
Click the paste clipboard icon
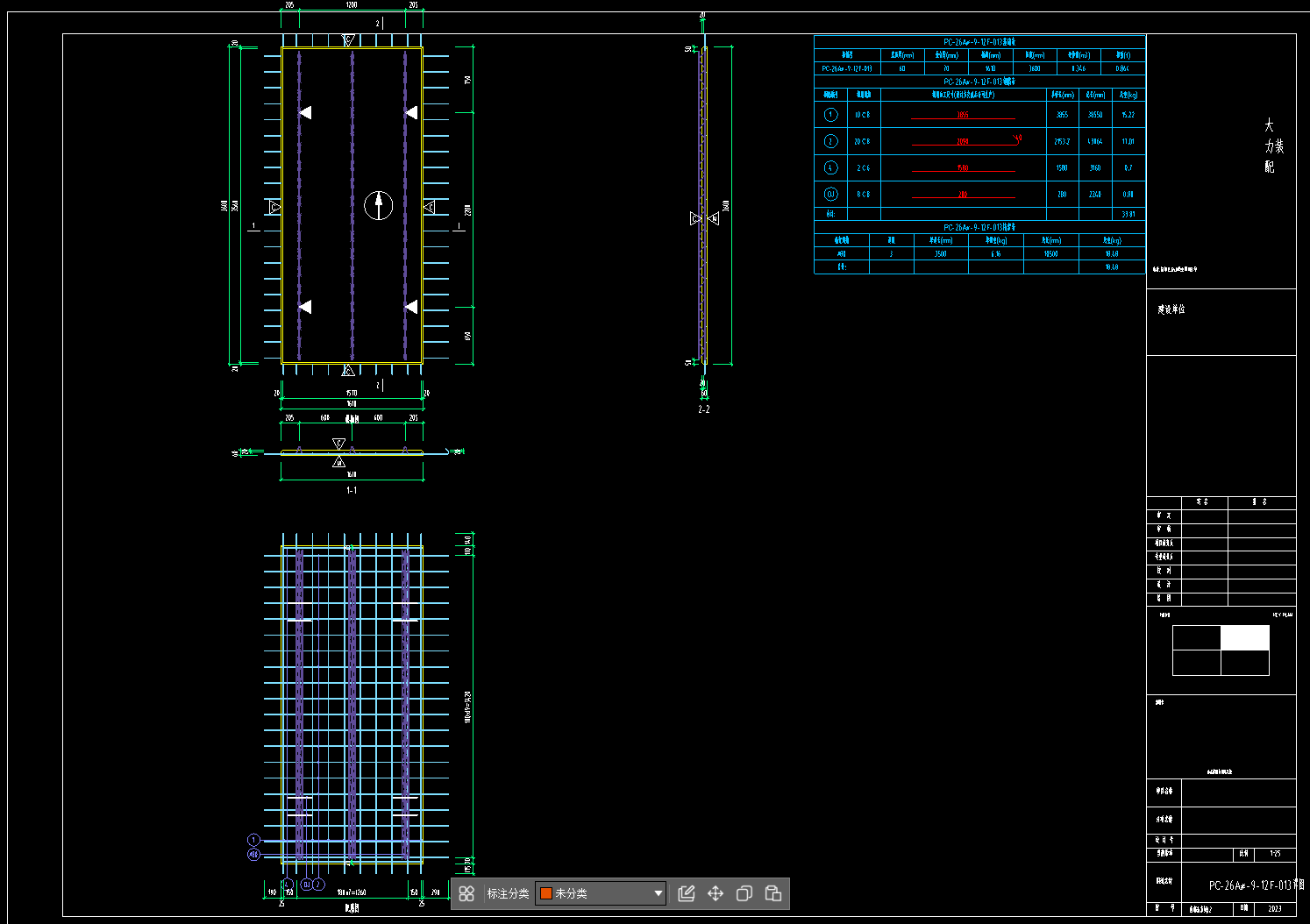[x=773, y=893]
